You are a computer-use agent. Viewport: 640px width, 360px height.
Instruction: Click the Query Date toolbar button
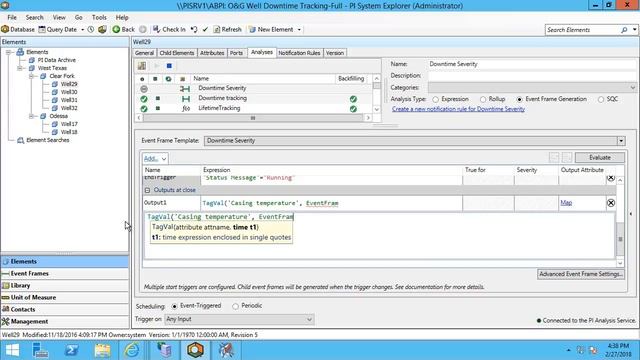pyautogui.click(x=58, y=29)
